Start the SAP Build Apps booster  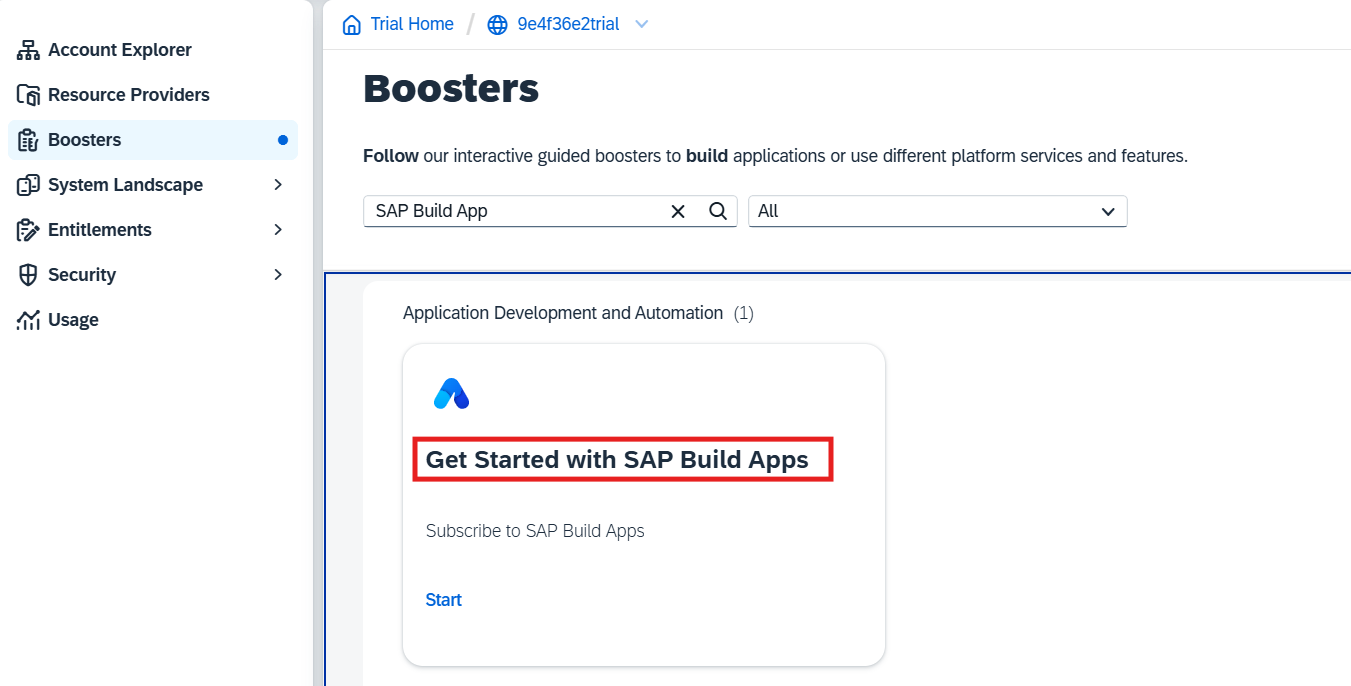[x=444, y=600]
